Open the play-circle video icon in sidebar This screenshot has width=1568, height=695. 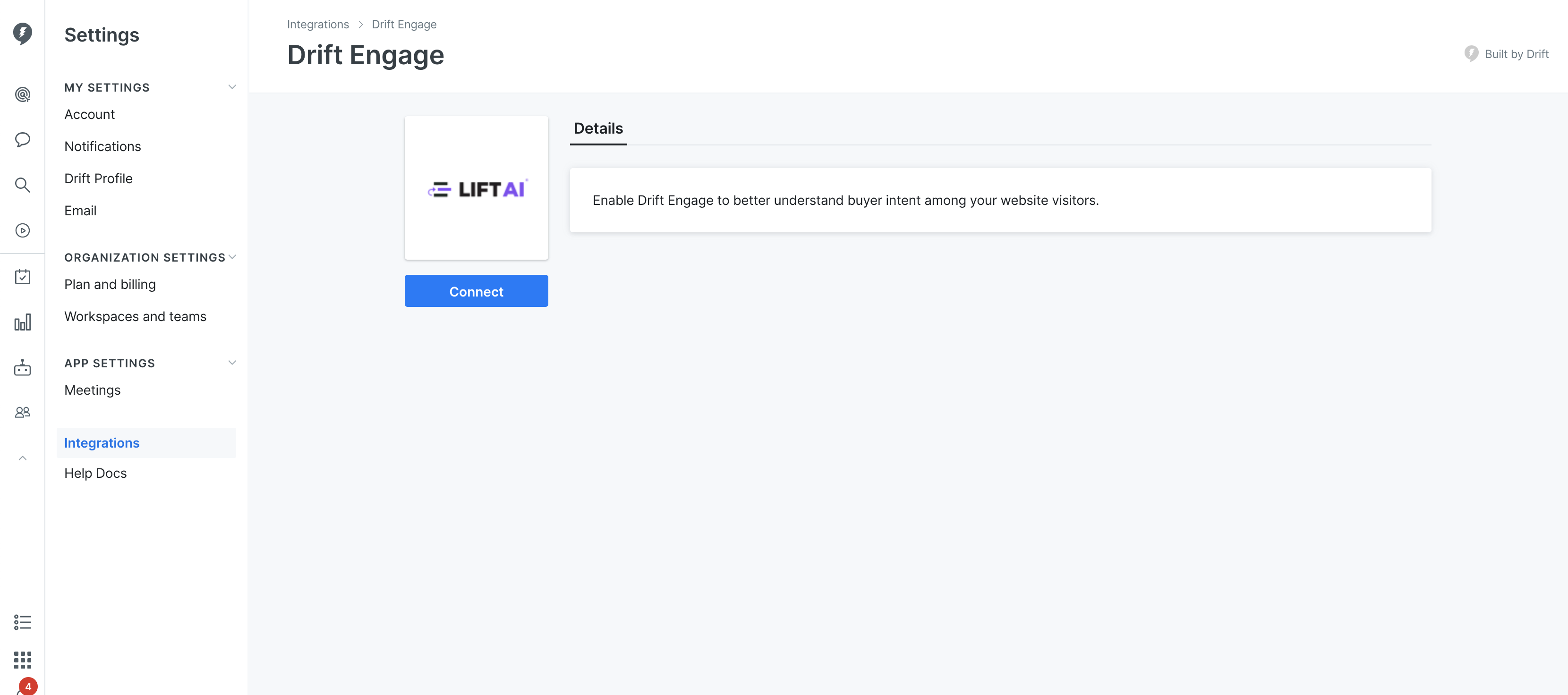pos(23,231)
